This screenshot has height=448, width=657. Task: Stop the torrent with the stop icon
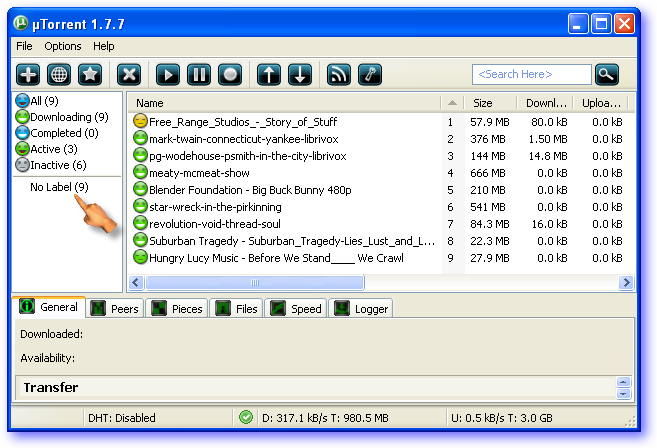[x=230, y=75]
